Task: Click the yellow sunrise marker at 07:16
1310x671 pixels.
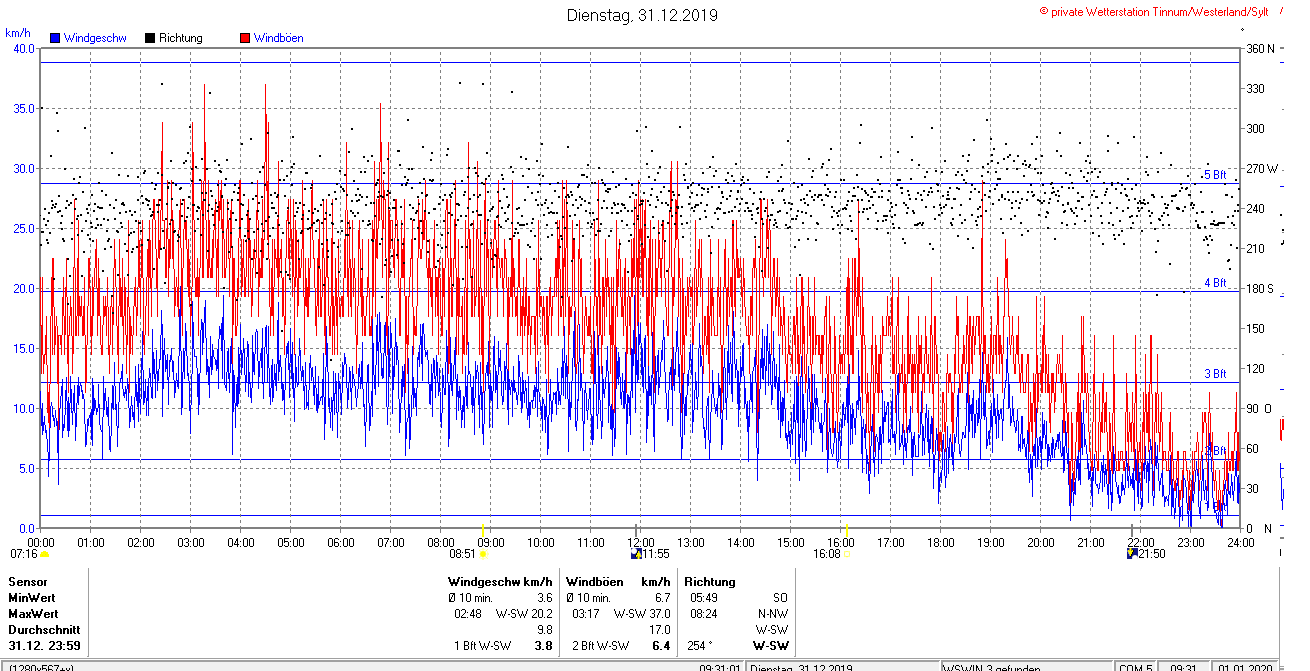Action: (x=44, y=554)
